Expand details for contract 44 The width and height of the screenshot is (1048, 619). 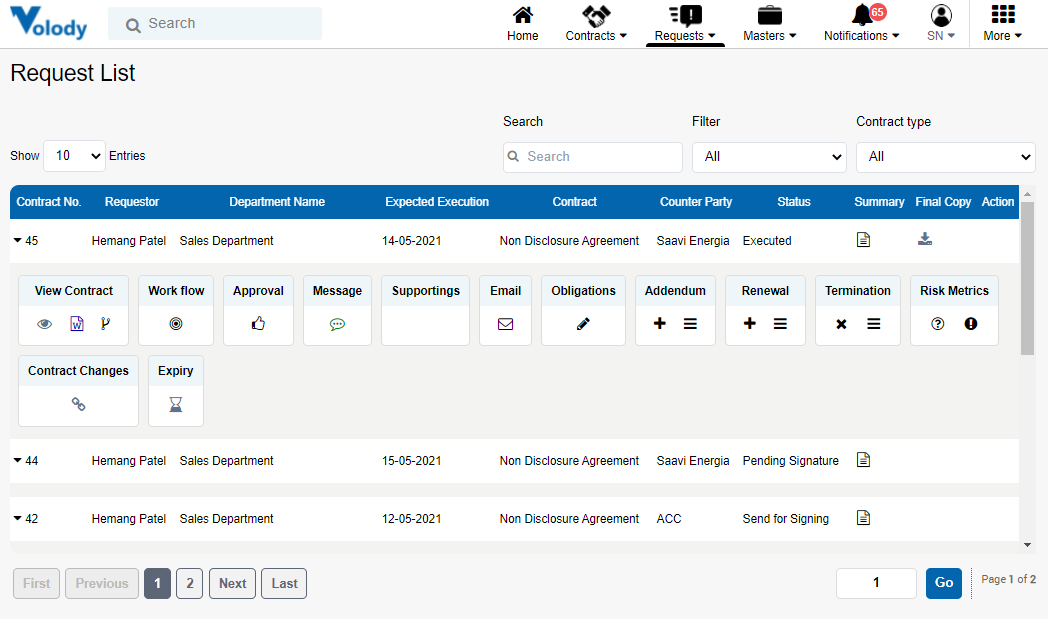17,460
